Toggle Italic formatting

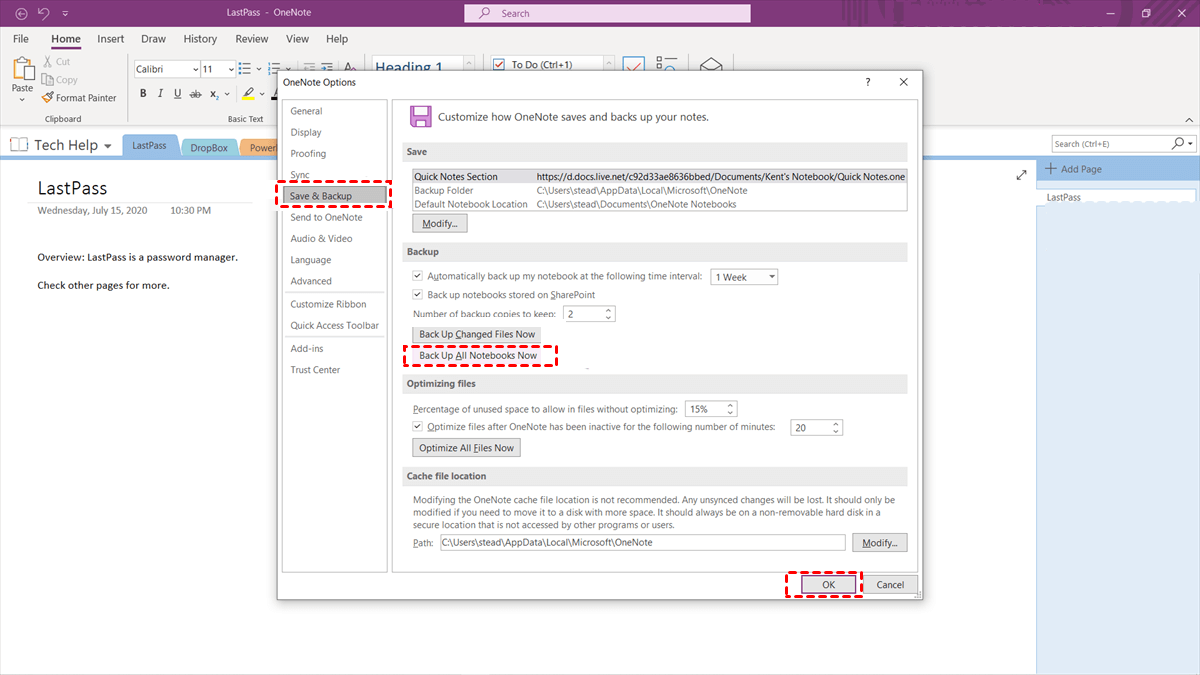point(160,94)
